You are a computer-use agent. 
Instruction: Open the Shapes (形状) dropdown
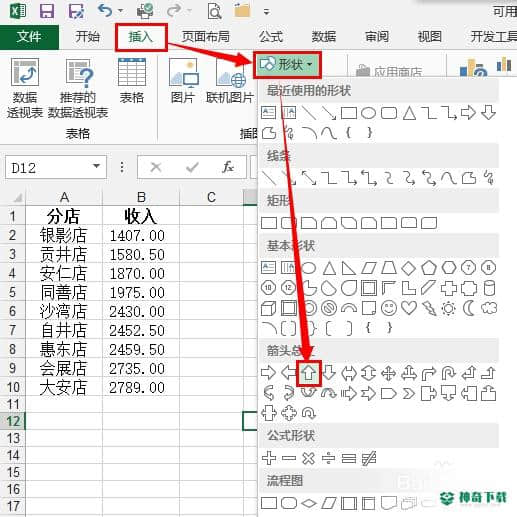(x=287, y=64)
